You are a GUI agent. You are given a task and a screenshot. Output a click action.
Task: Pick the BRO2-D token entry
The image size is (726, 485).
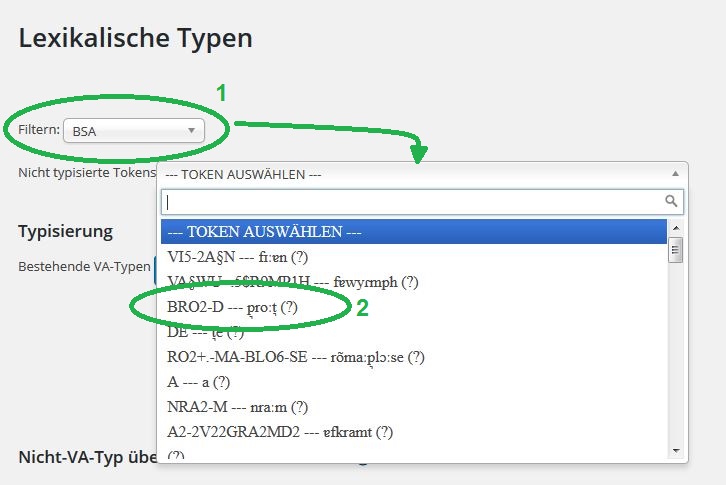233,307
